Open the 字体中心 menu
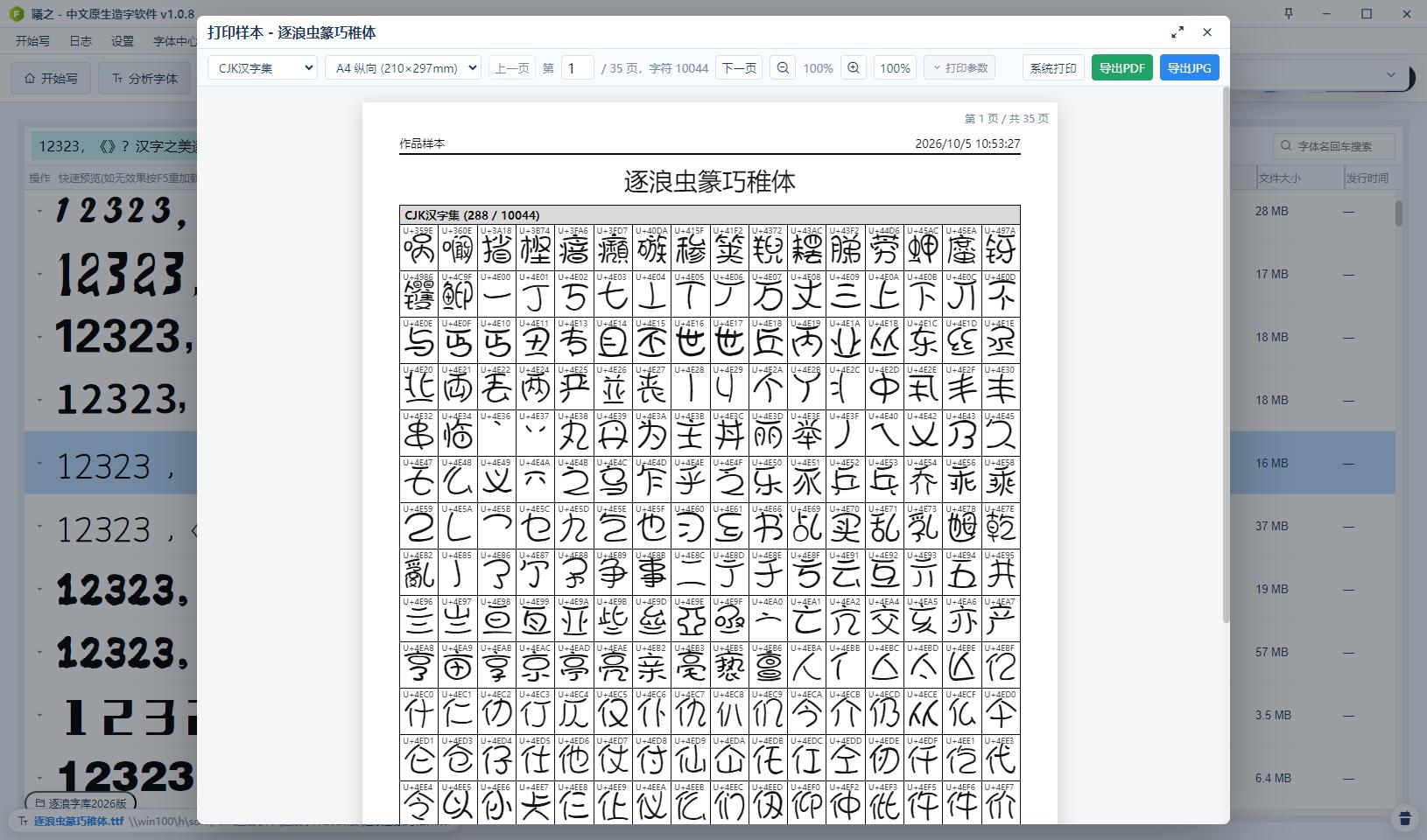Viewport: 1427px width, 840px height. 174,41
